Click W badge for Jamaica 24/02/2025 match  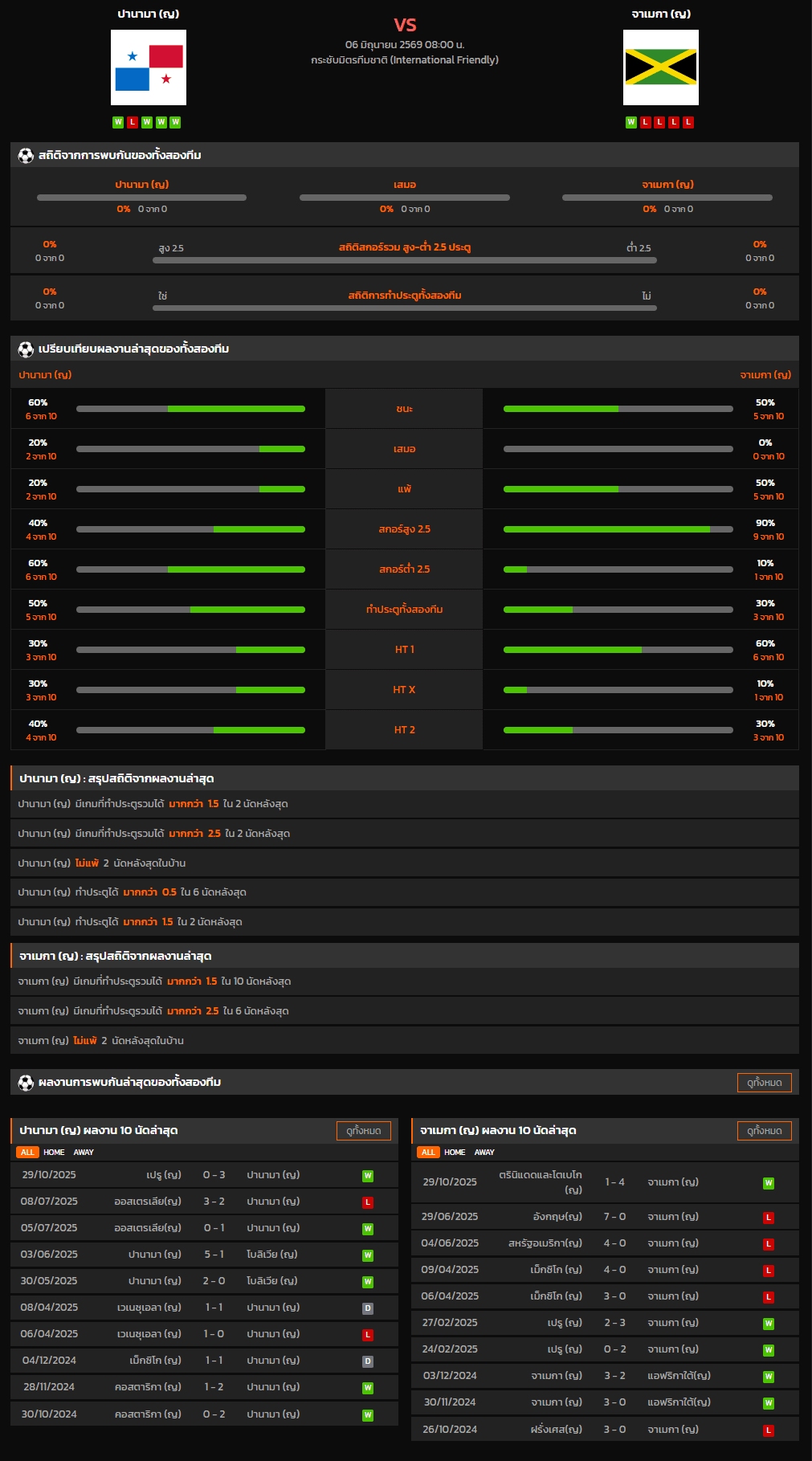pyautogui.click(x=769, y=1350)
